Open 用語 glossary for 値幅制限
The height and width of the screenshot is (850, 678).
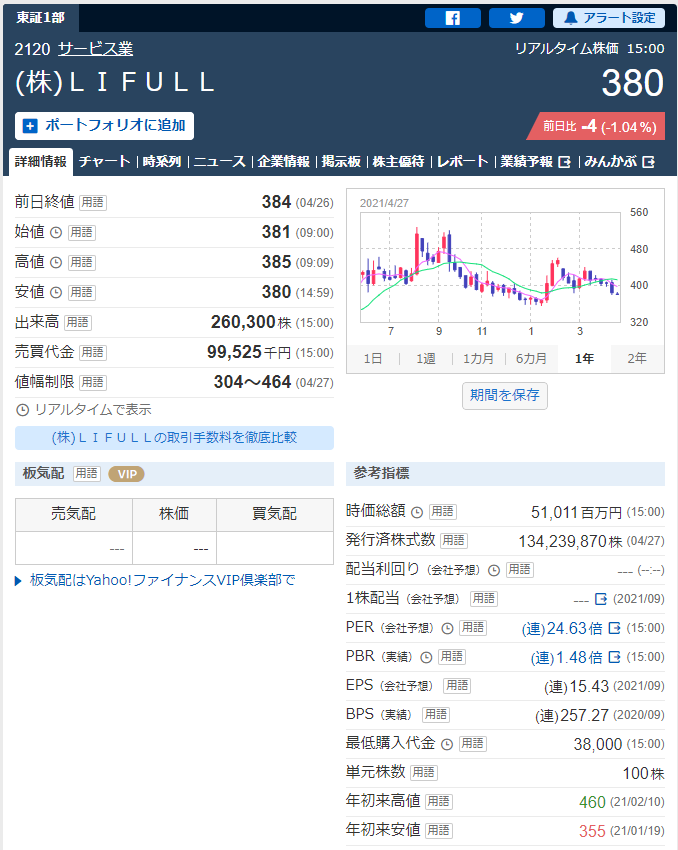coord(93,382)
